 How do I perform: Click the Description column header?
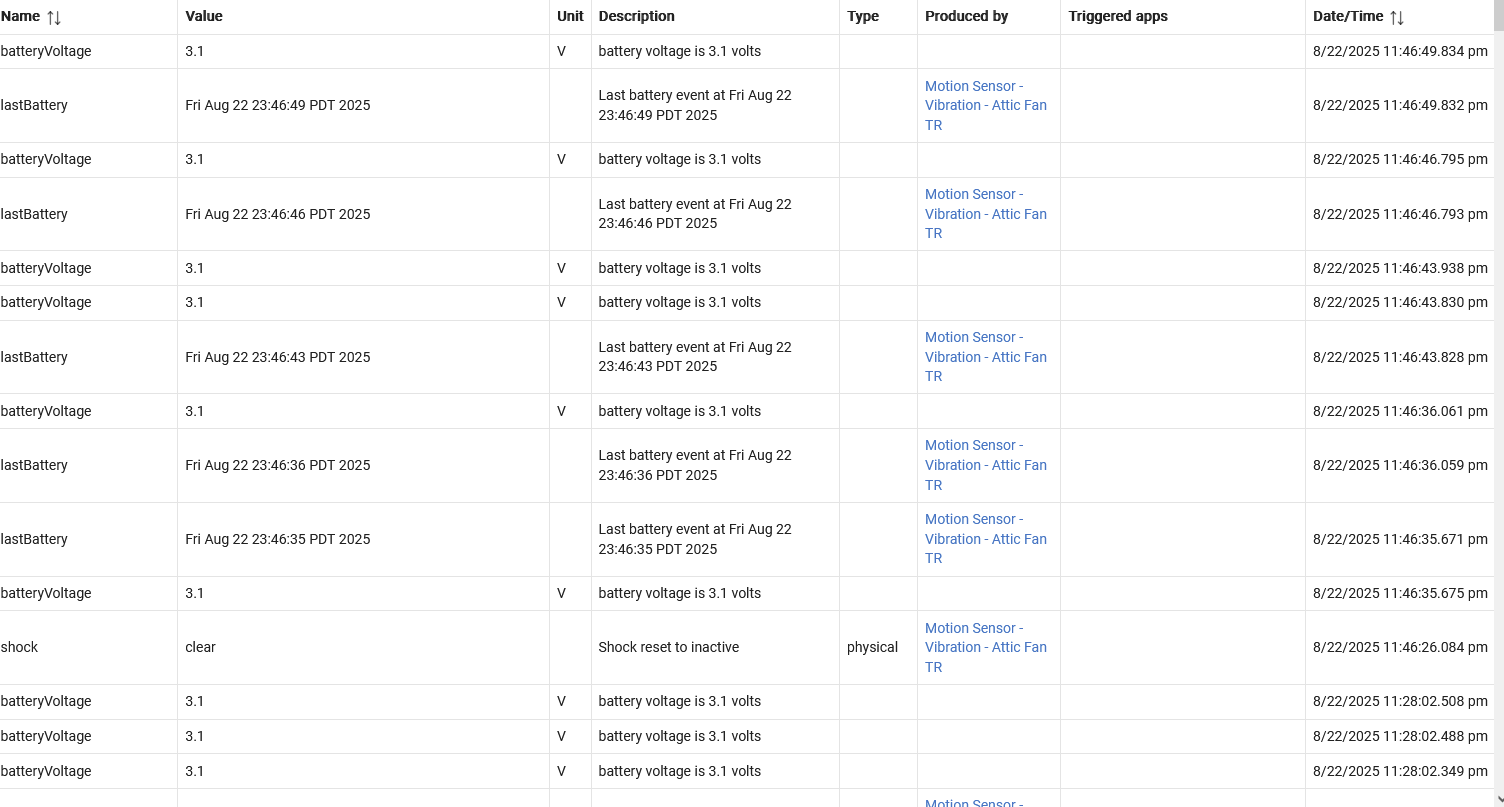pos(636,16)
